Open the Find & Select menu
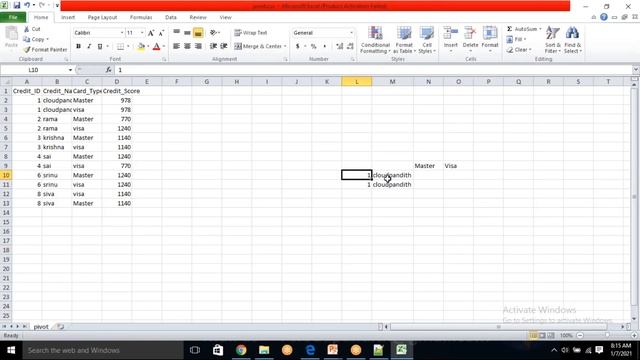640x360 pixels. click(x=573, y=40)
